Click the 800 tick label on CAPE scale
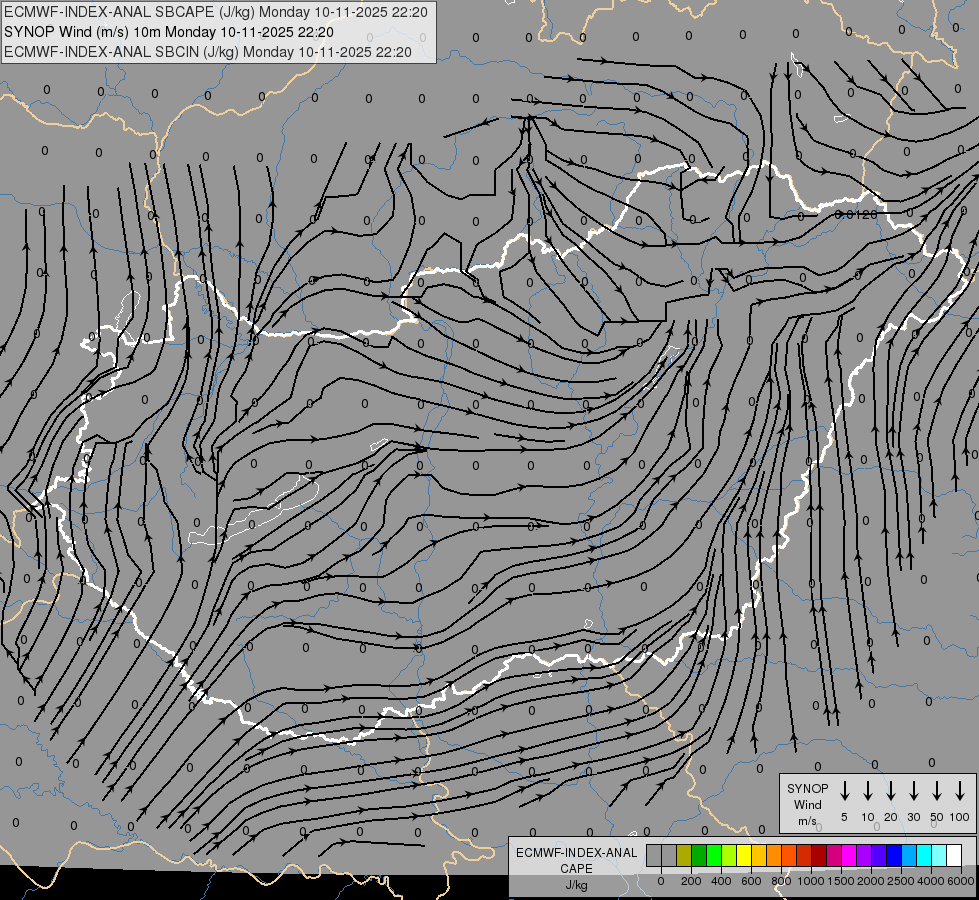The image size is (979, 900). (781, 881)
